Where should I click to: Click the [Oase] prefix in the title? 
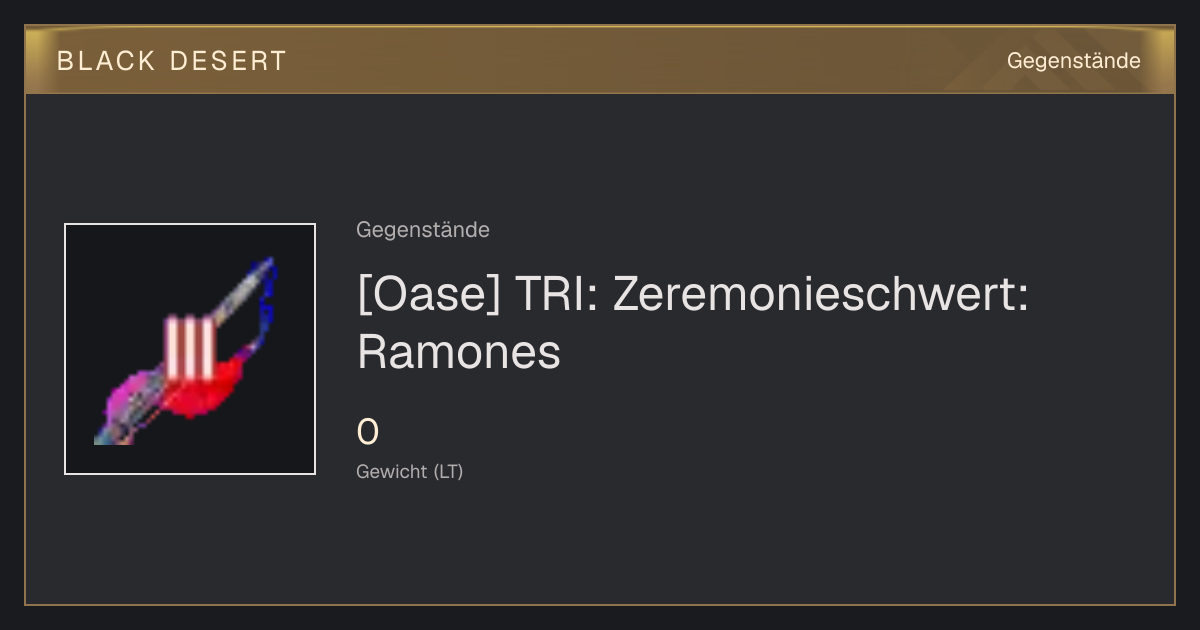click(x=429, y=294)
